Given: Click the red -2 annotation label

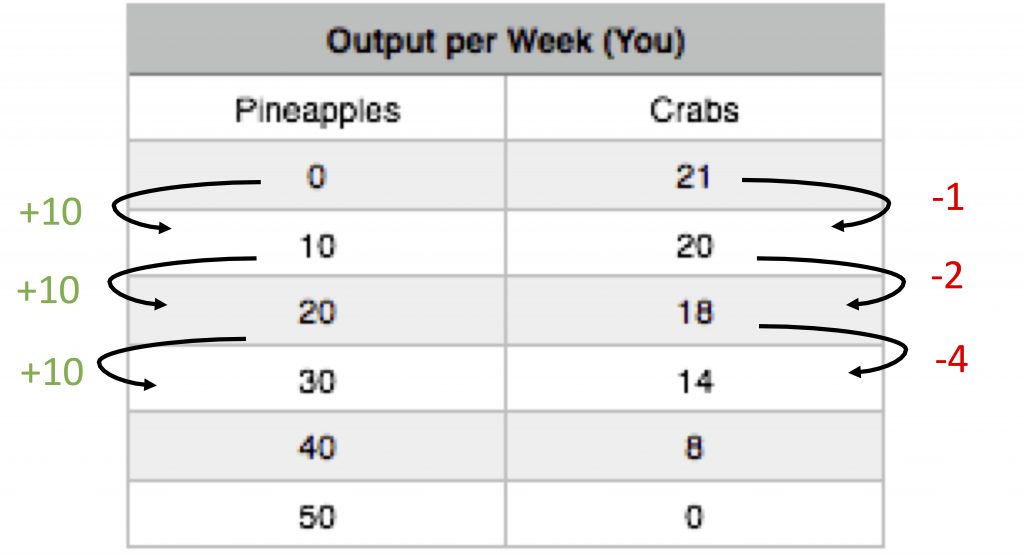Looking at the screenshot, I should coord(945,276).
